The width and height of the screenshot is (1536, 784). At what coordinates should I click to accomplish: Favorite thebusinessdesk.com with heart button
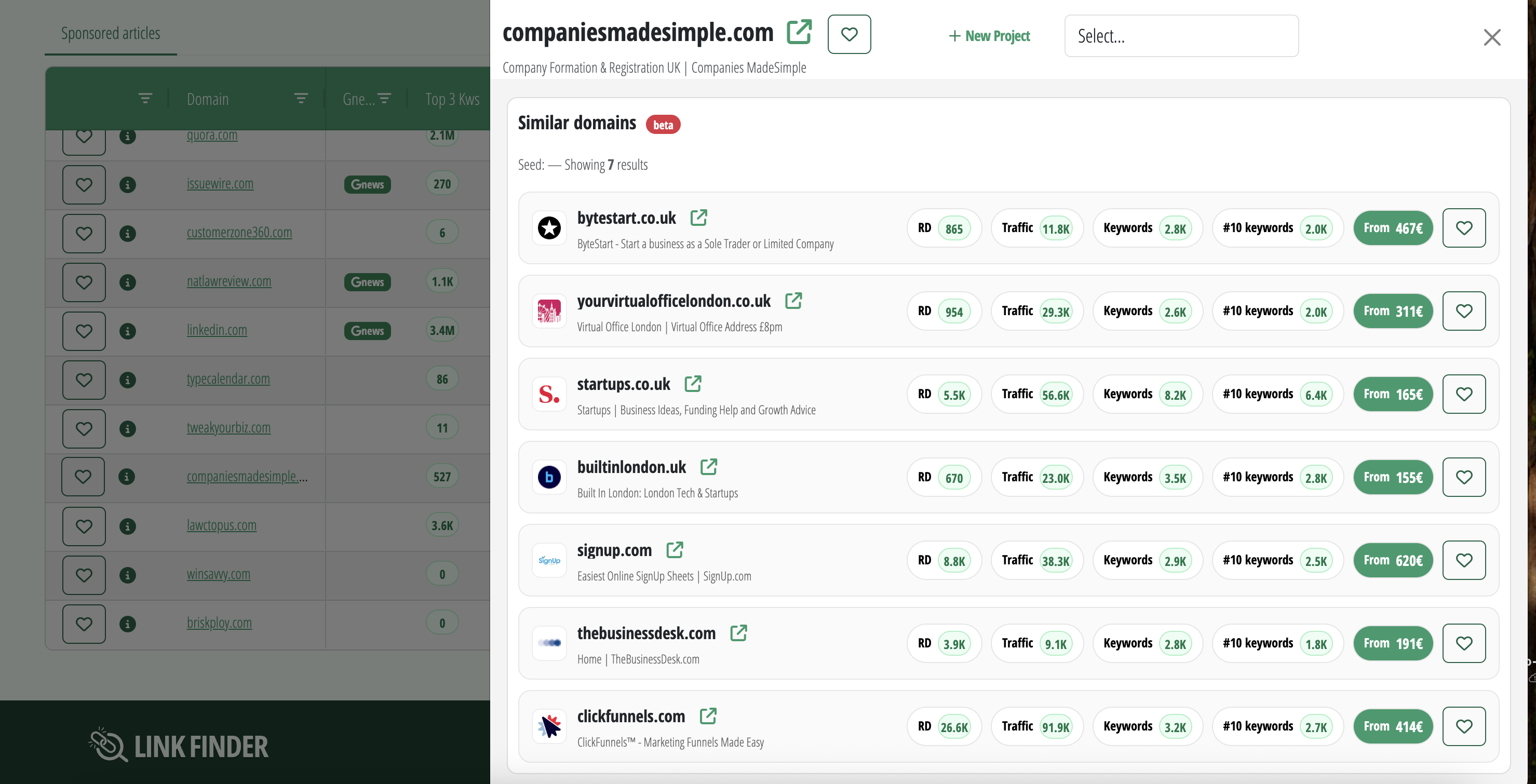(x=1464, y=643)
